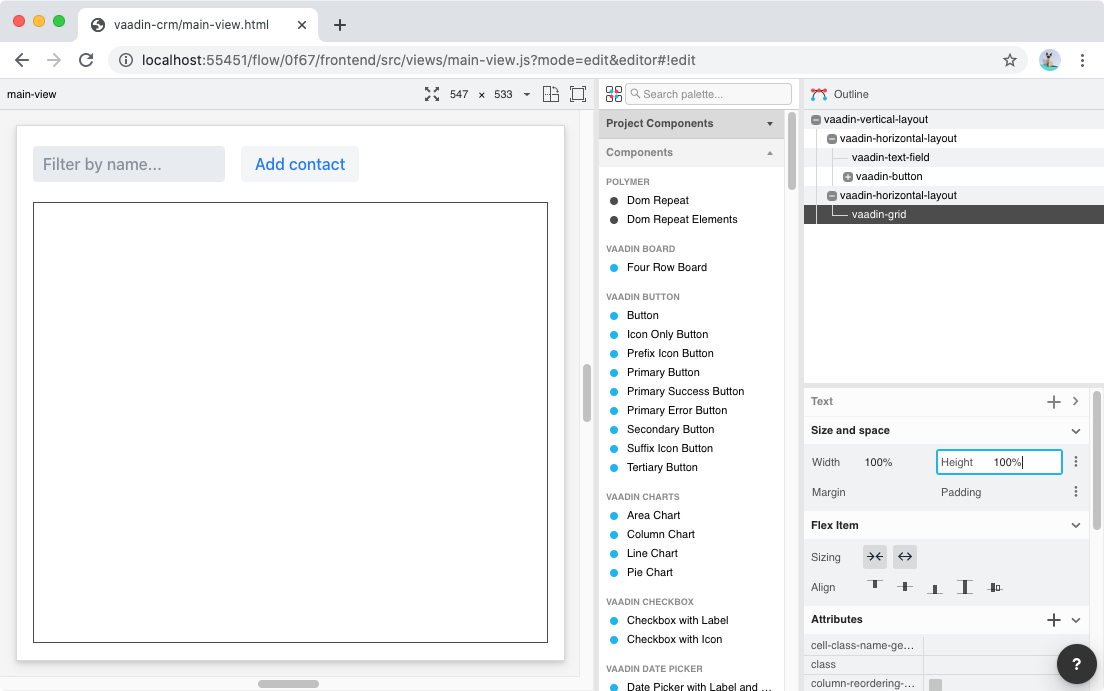
Task: Reload the browser page
Action: [x=86, y=61]
